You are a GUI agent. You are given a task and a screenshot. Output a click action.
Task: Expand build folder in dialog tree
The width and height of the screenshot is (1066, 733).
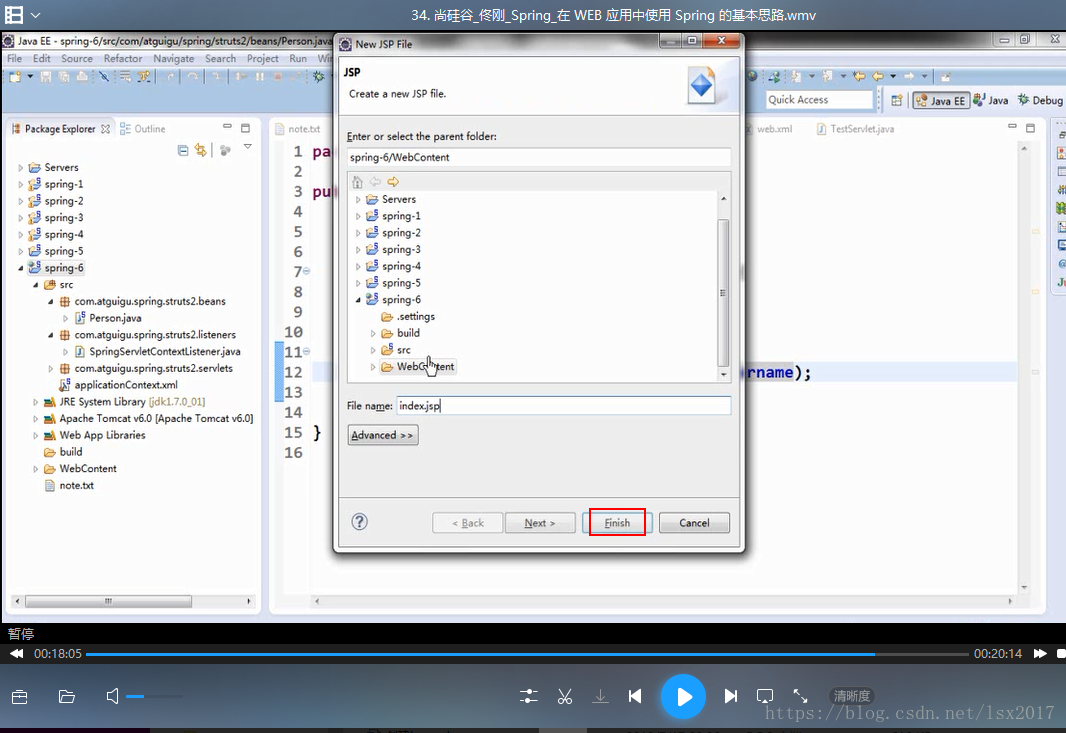coord(373,333)
